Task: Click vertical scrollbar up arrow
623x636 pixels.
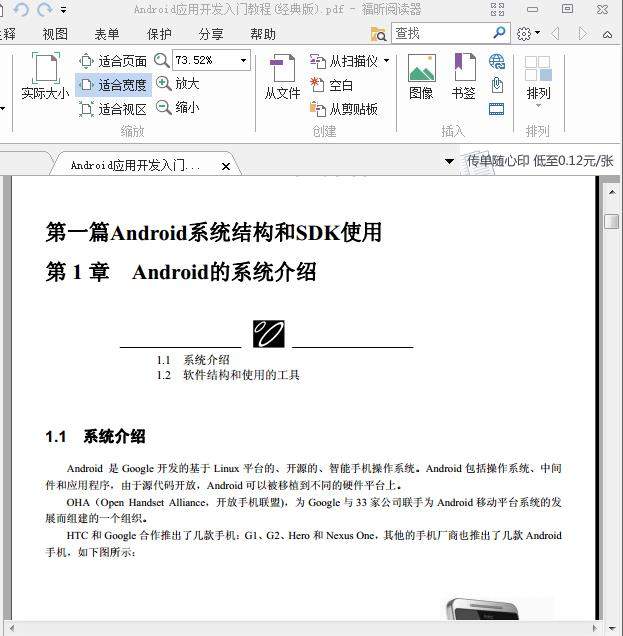Action: [612, 193]
